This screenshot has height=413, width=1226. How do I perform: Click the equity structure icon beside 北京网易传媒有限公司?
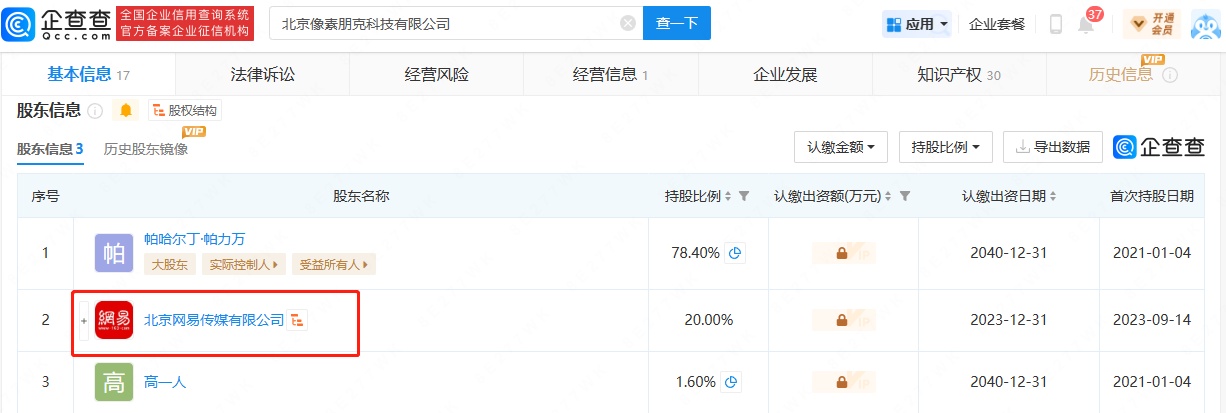pyautogui.click(x=298, y=320)
